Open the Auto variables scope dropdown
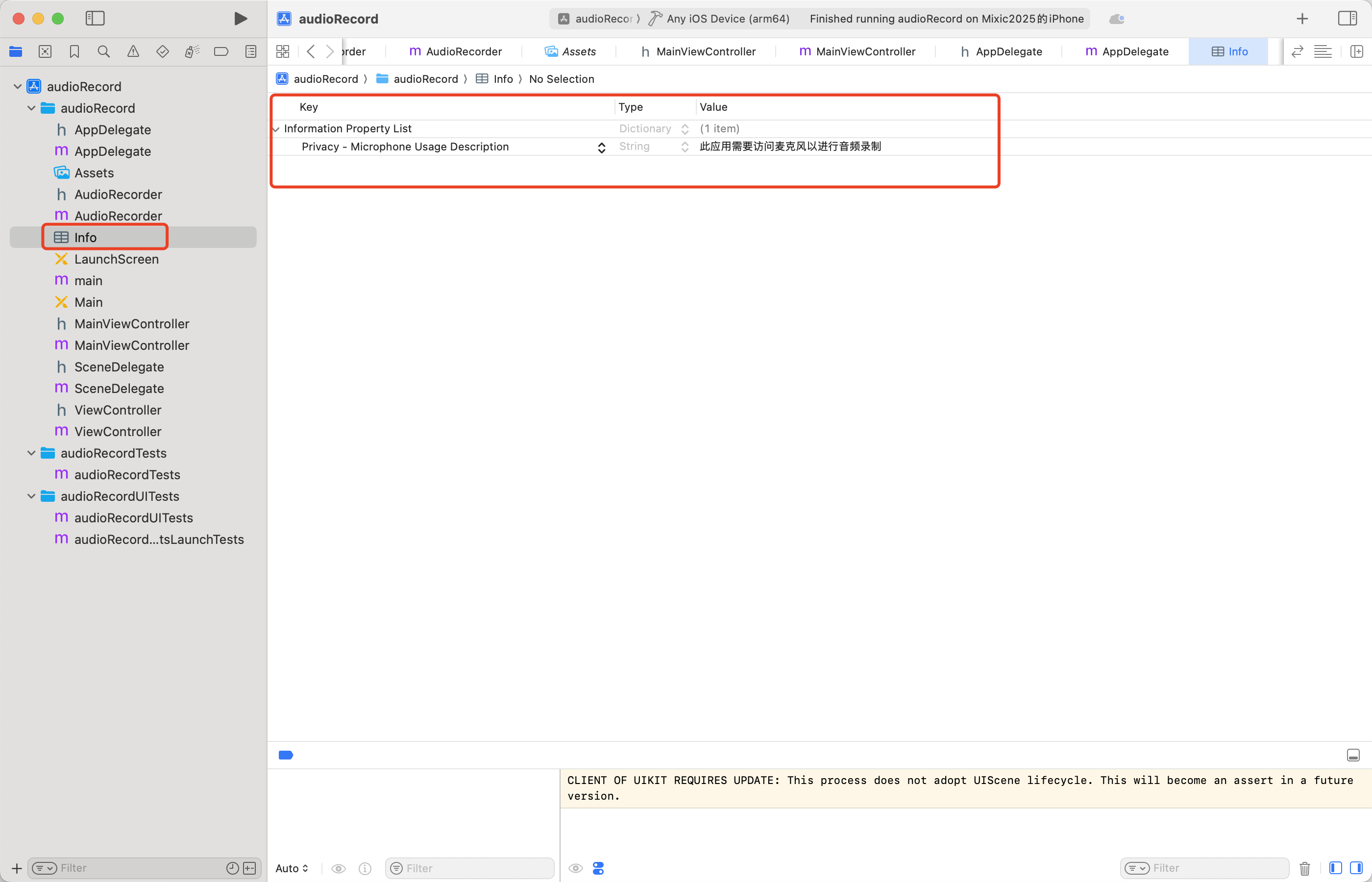Screen dimensions: 1372x882 (292, 868)
